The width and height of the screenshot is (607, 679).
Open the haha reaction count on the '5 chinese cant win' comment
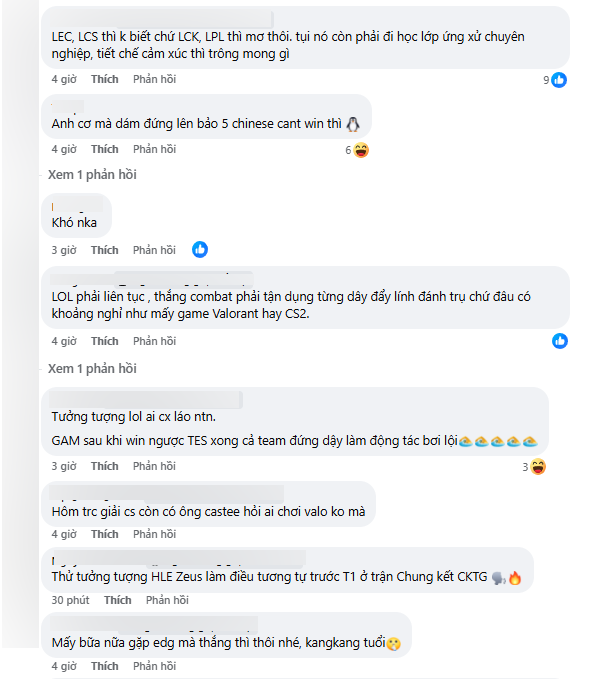(x=357, y=150)
